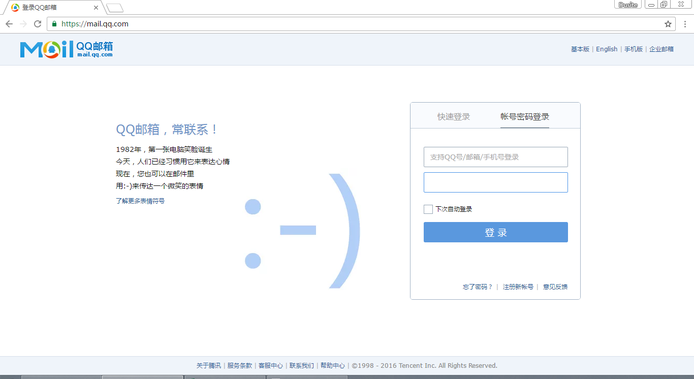Open the Chrome three-dot menu

[x=685, y=24]
